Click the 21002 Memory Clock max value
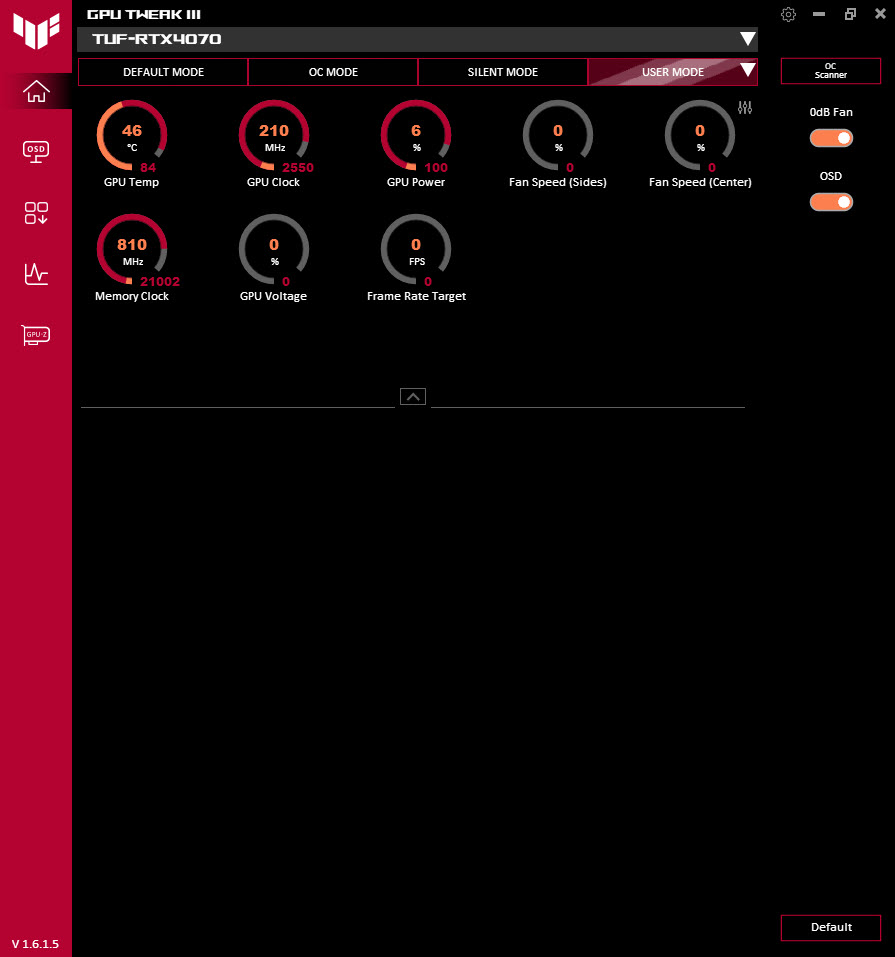 [x=160, y=281]
